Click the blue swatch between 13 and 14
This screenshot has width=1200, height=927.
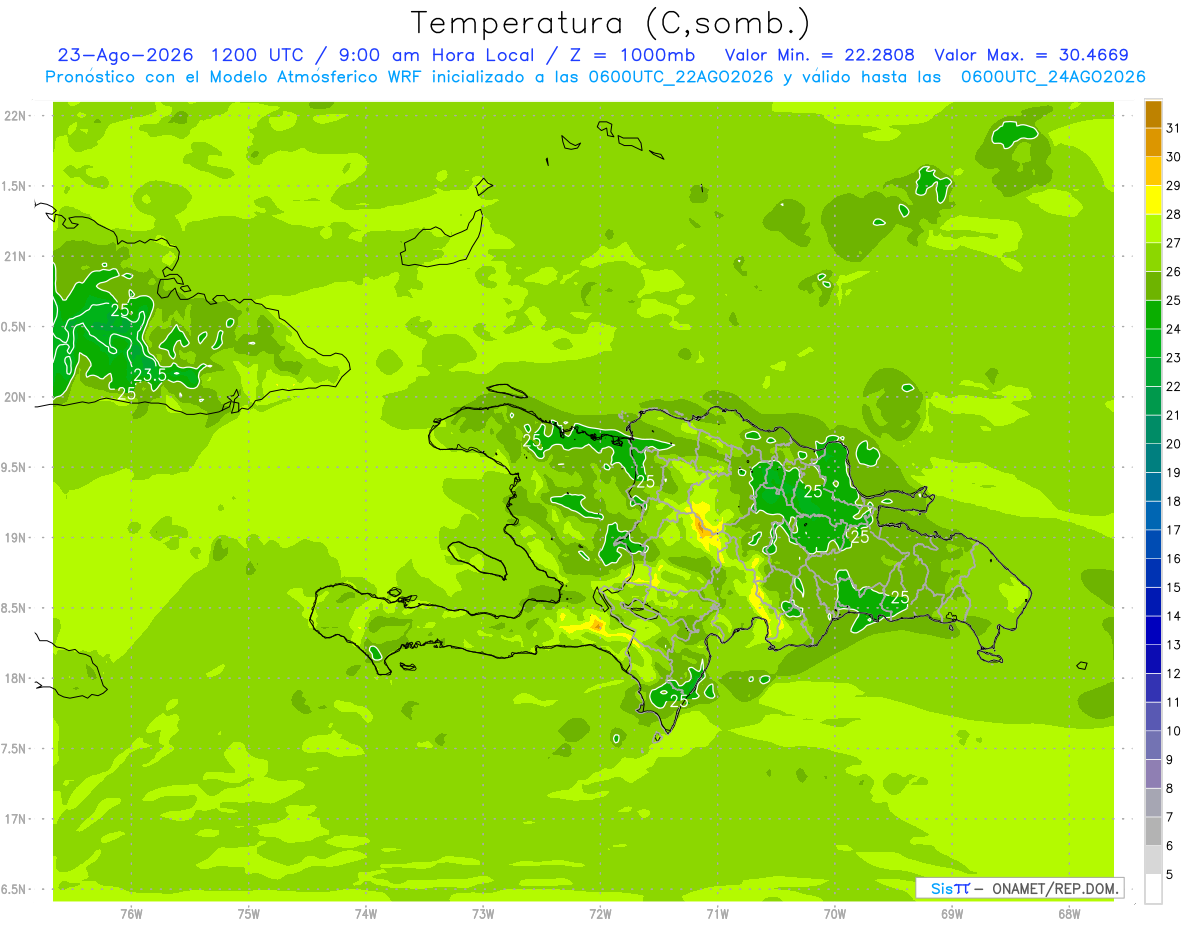pos(1153,631)
